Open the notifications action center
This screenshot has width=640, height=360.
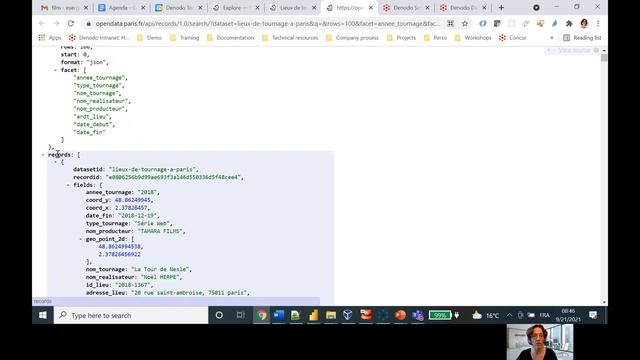[593, 315]
